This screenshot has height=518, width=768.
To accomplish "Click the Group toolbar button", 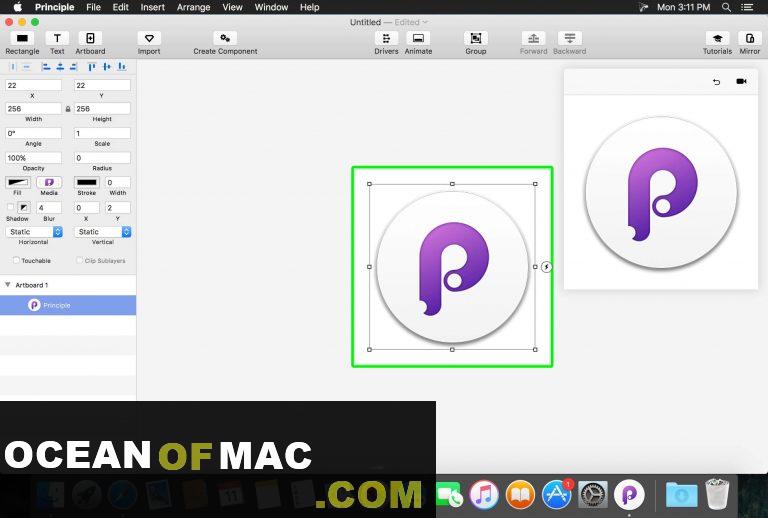I will pyautogui.click(x=476, y=39).
